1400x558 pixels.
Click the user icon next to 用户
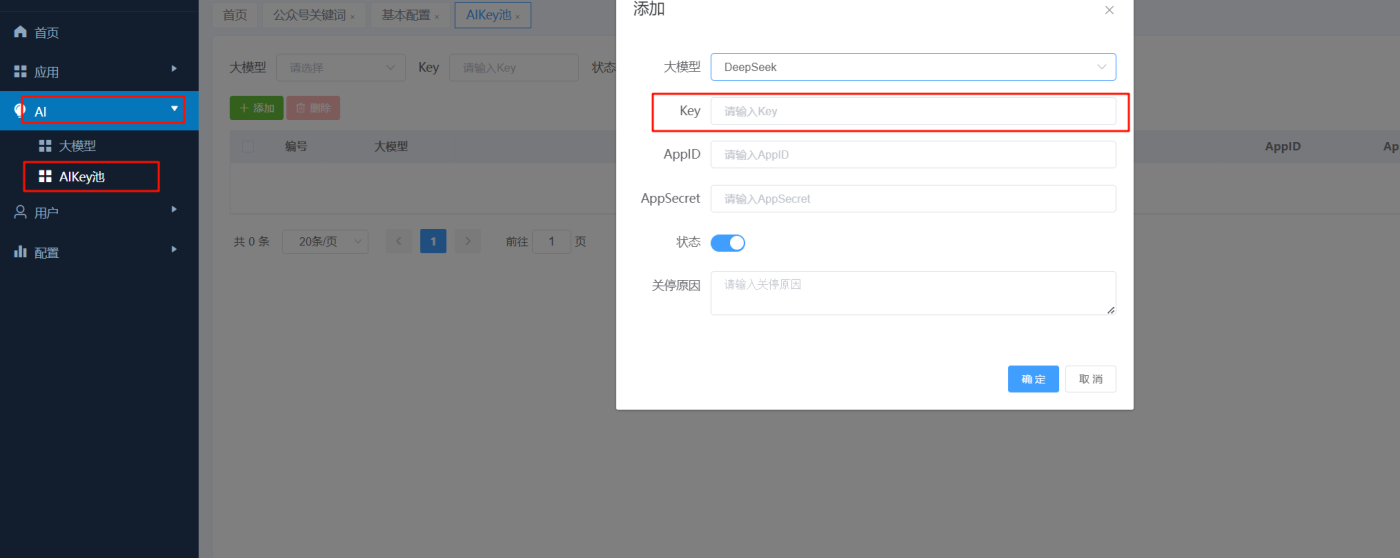pyautogui.click(x=20, y=212)
